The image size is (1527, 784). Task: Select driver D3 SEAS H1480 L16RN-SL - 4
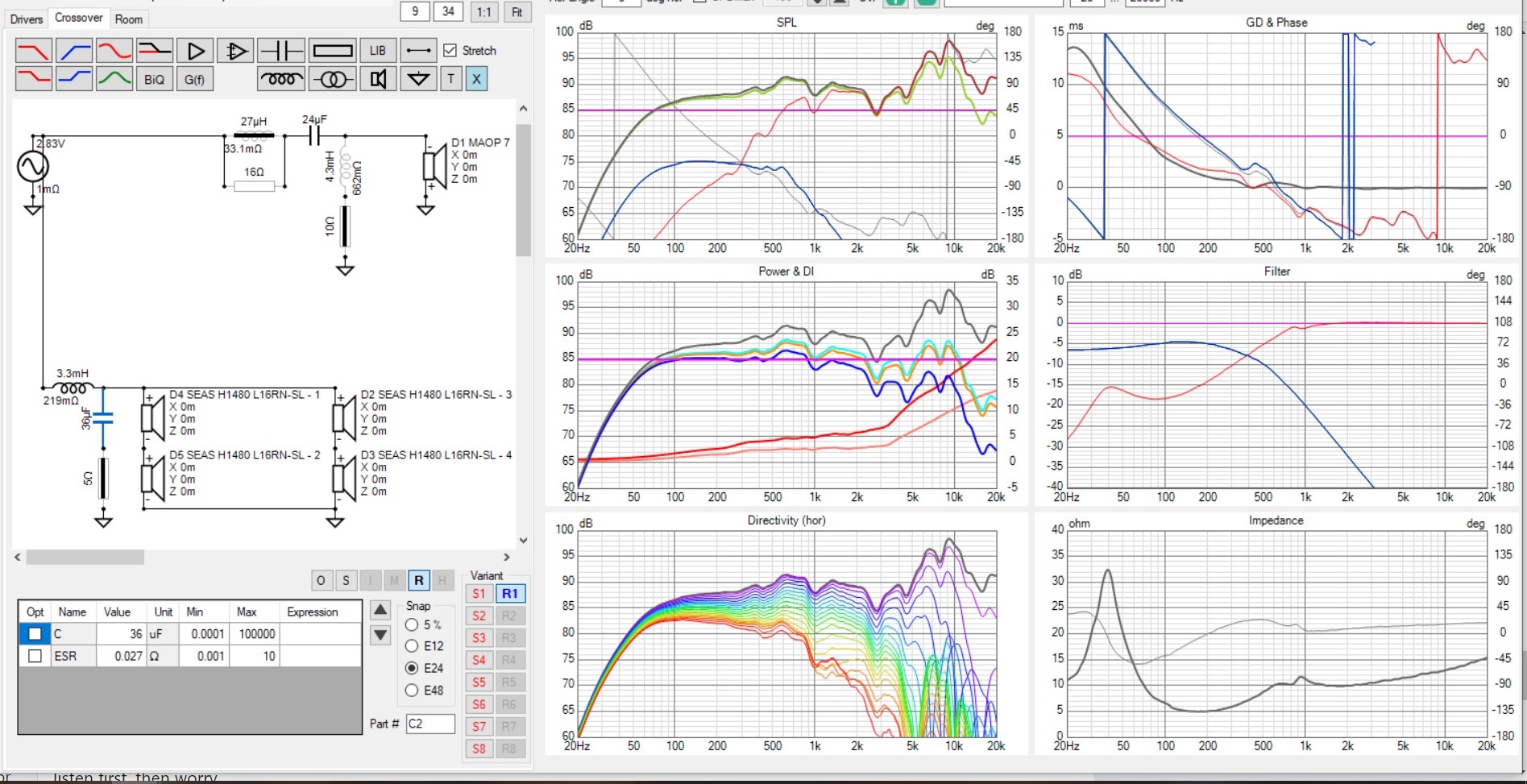345,477
